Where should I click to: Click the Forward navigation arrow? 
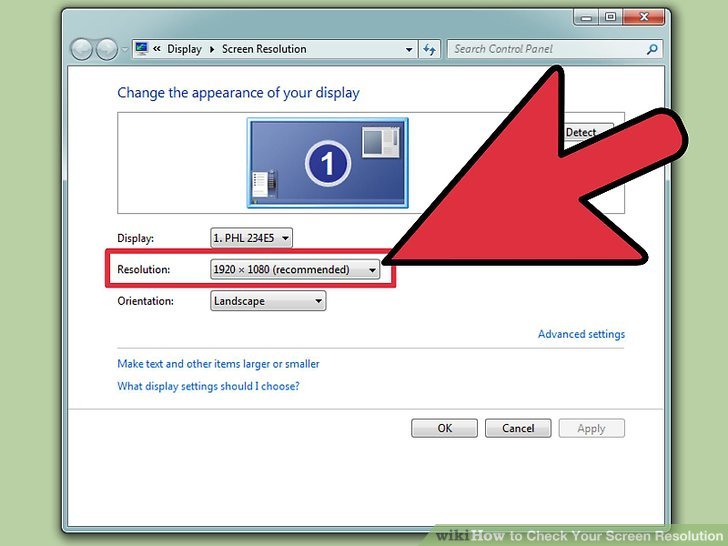(107, 49)
